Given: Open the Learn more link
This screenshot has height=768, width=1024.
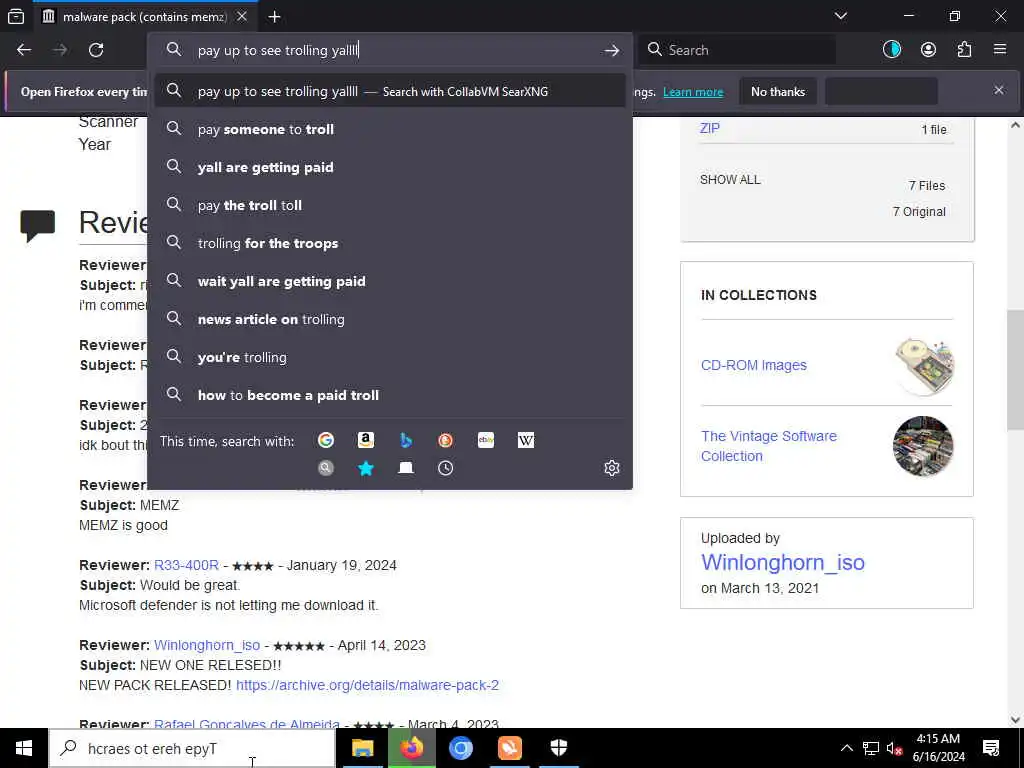Looking at the screenshot, I should coord(693,92).
